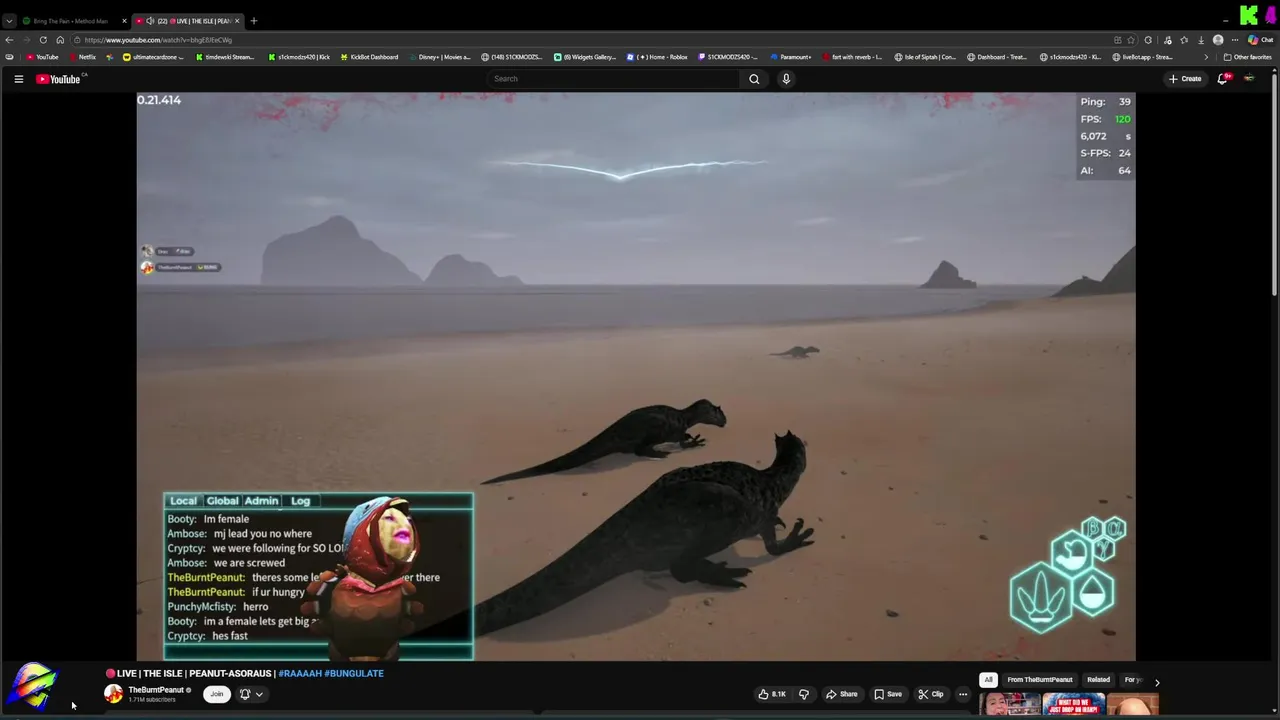The width and height of the screenshot is (1280, 720).
Task: Open more video actions ellipsis
Action: [x=963, y=694]
